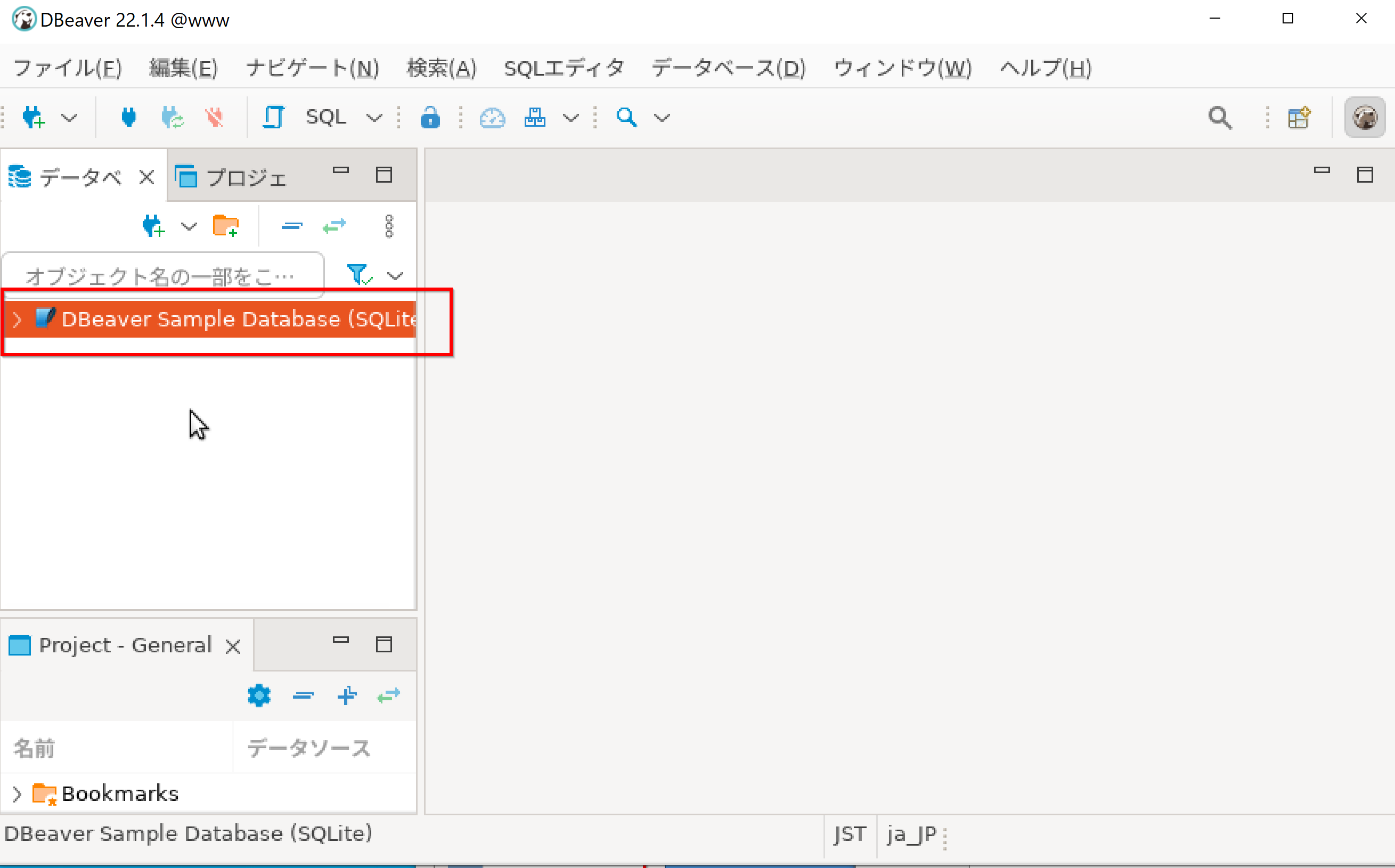Click the plus create icon in Project panel
This screenshot has width=1395, height=868.
[347, 696]
